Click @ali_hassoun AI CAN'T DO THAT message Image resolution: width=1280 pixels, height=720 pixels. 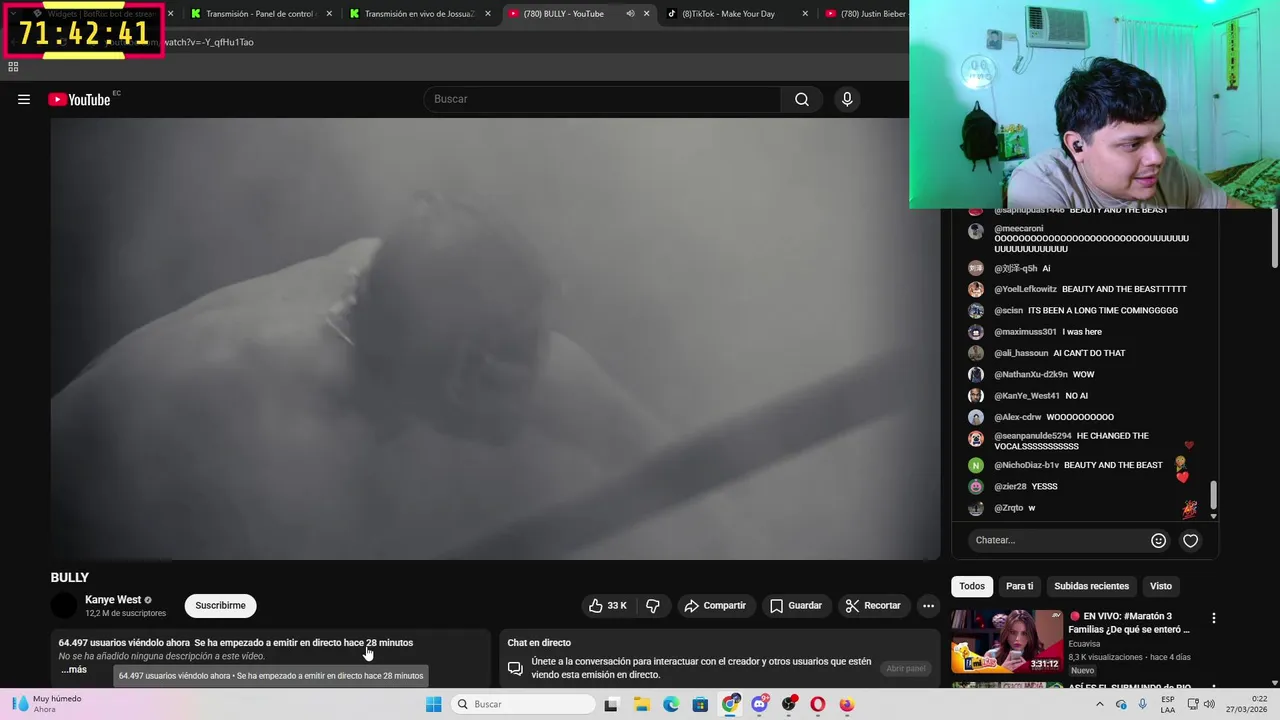(x=1059, y=353)
